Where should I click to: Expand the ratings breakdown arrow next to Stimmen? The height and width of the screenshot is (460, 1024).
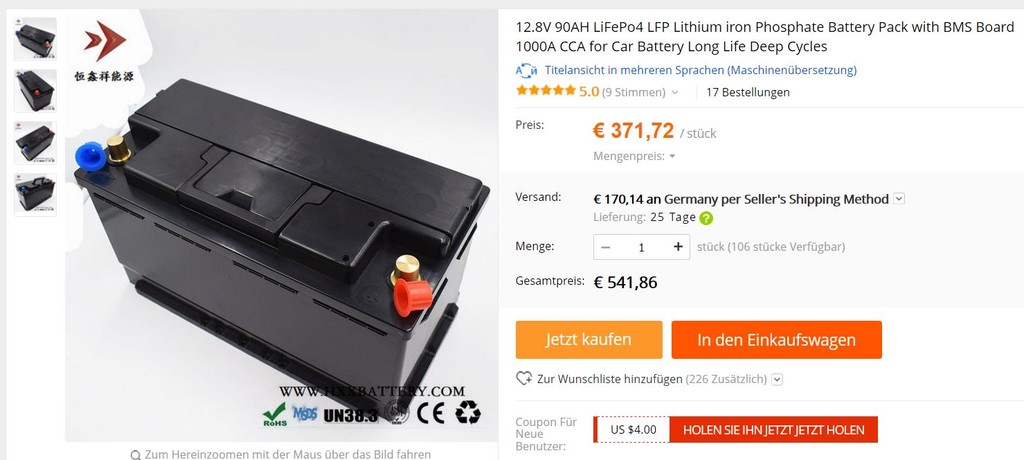coord(675,93)
